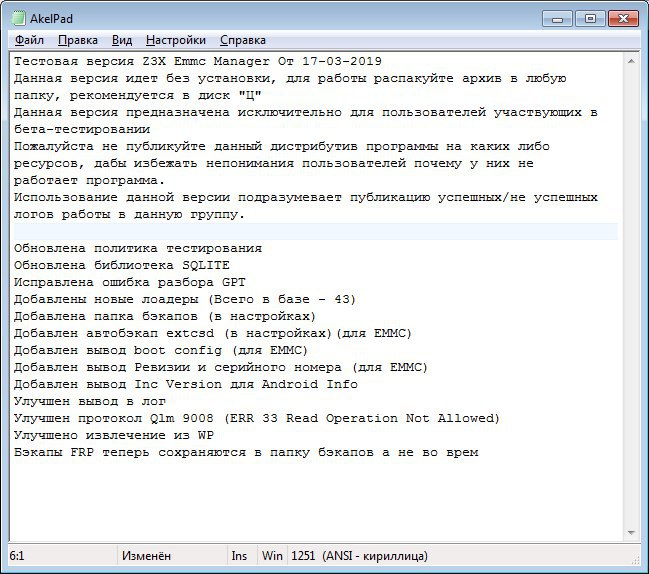Click the line 'Улучшен вывод в лог'
Screen dimensions: 649x574
[90, 401]
